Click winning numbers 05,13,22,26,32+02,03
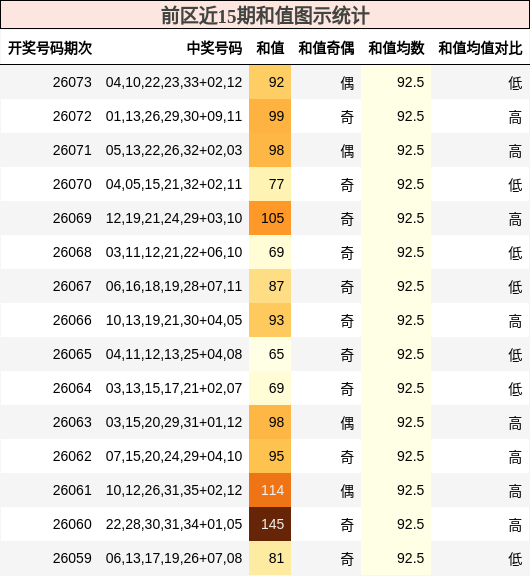The height and width of the screenshot is (576, 530). pyautogui.click(x=174, y=150)
